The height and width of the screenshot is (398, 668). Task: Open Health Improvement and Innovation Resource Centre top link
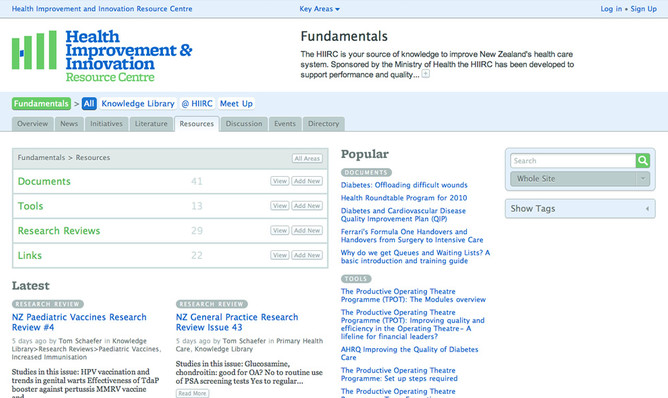[102, 9]
